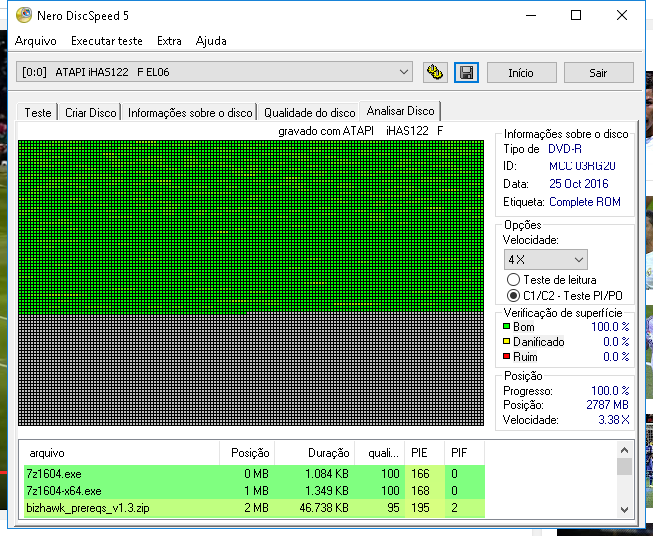Viewport: 653px width, 536px height.
Task: Open the Arquivo menu
Action: [x=36, y=41]
